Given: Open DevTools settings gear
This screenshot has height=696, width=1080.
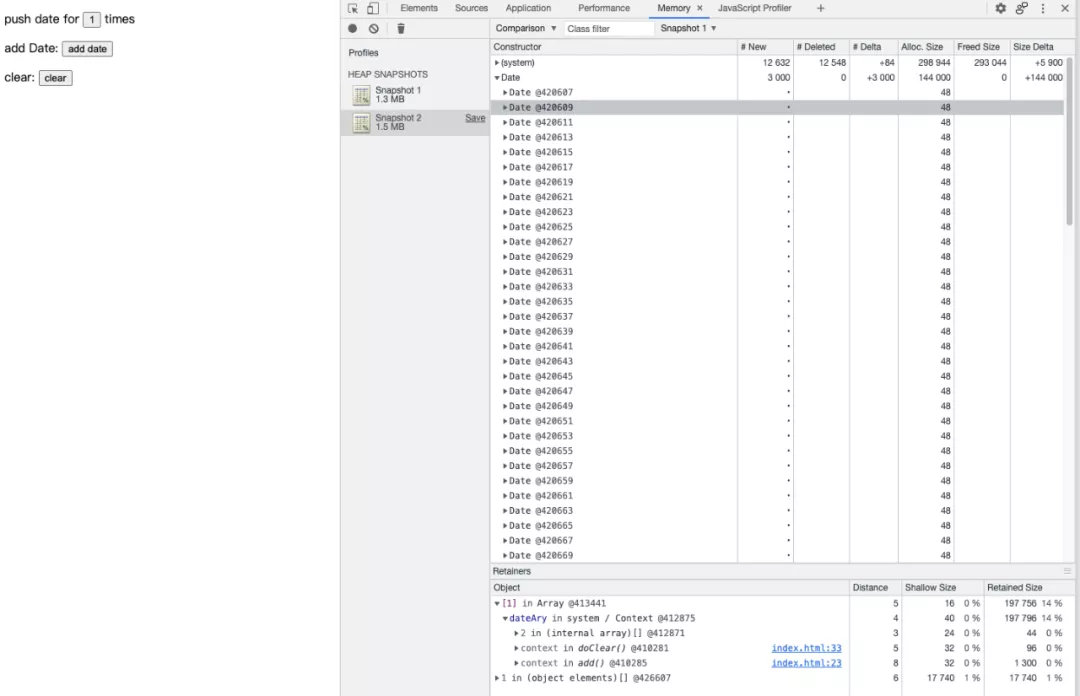Looking at the screenshot, I should click(x=1000, y=8).
